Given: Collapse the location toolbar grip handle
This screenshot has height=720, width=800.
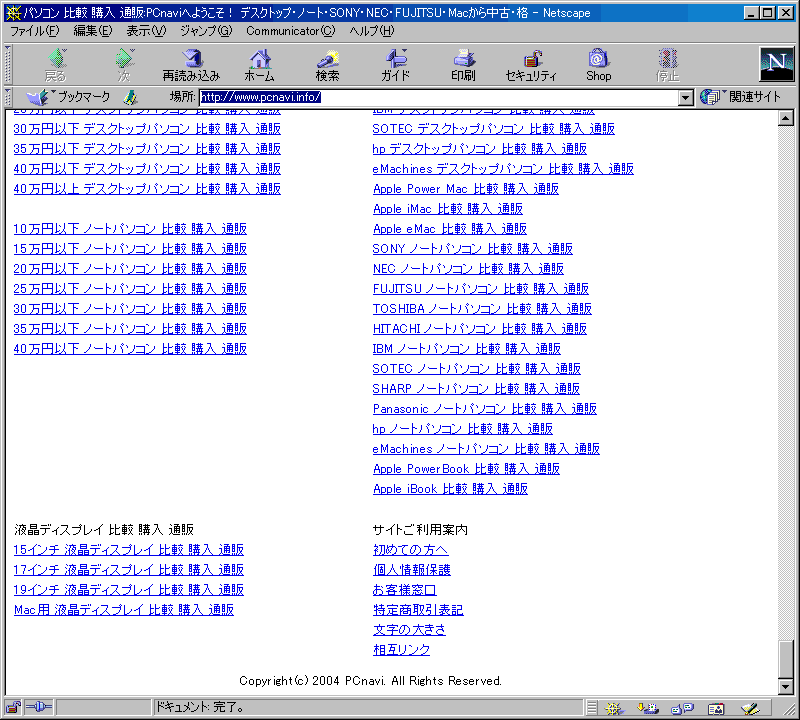Looking at the screenshot, I should click(8, 97).
